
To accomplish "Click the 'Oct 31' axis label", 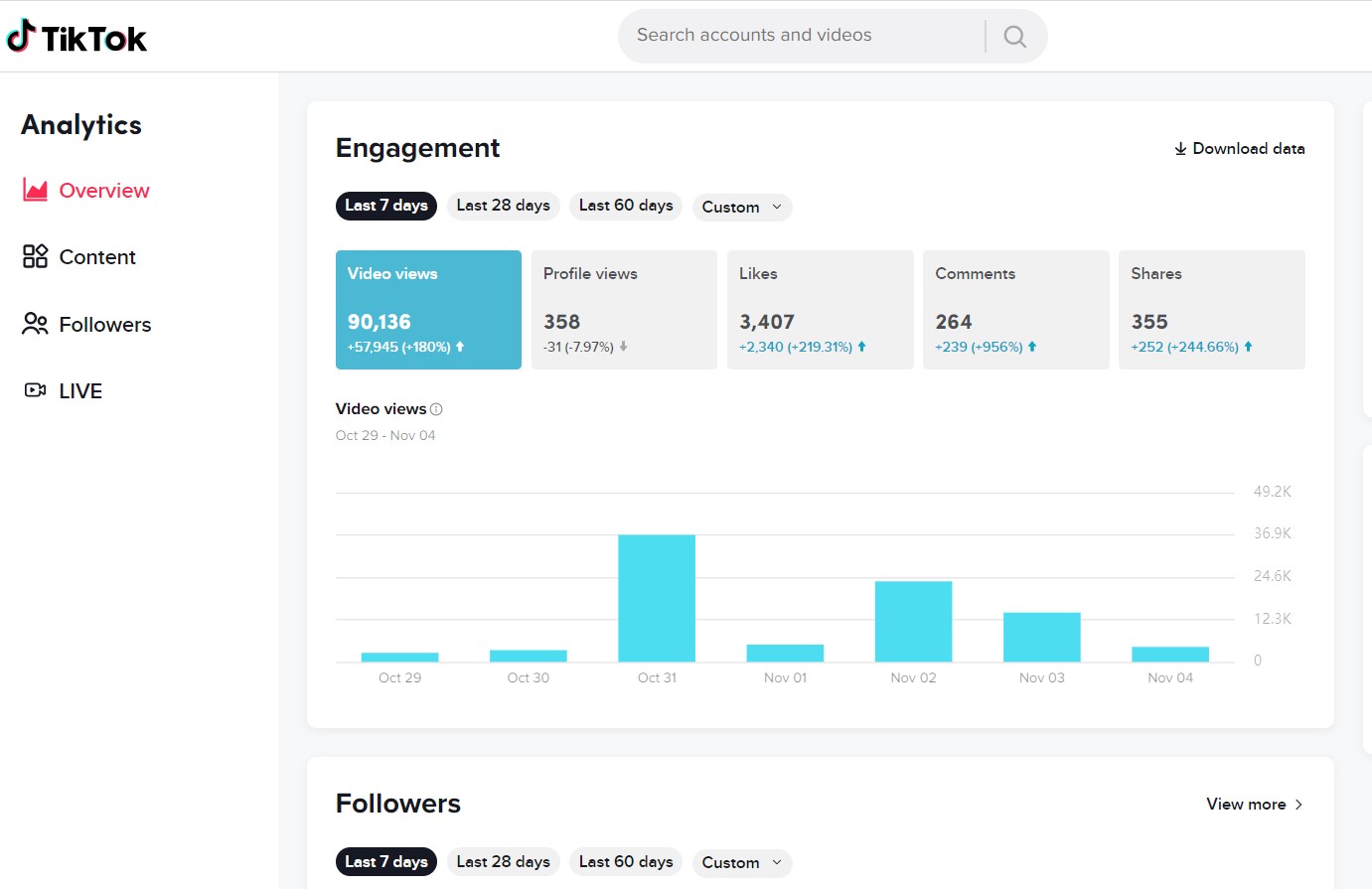I will (657, 677).
